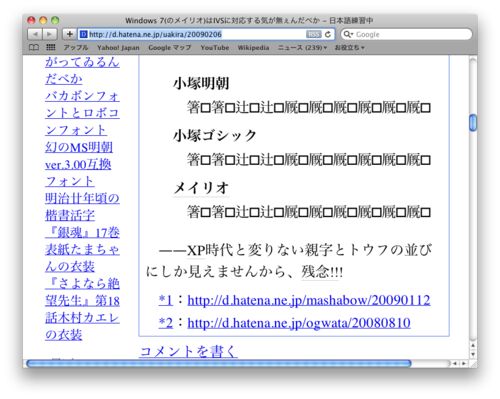Reload the page with the refresh icon
The height and width of the screenshot is (399, 500).
point(328,34)
